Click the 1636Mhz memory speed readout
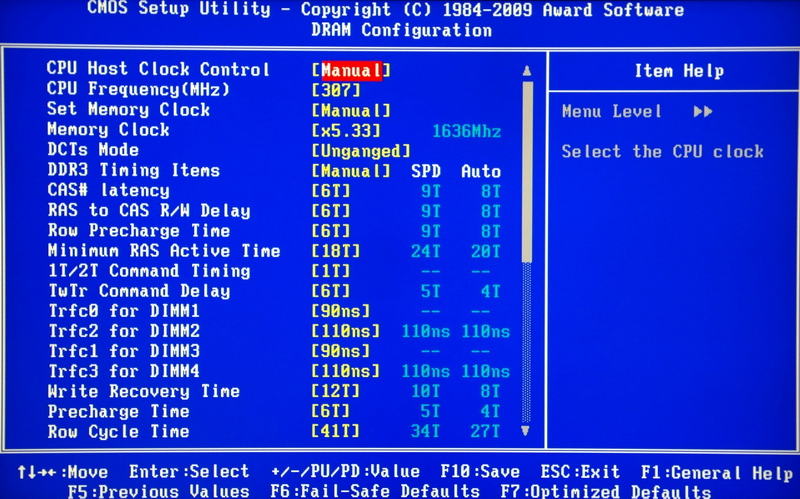This screenshot has width=800, height=499. [x=467, y=132]
